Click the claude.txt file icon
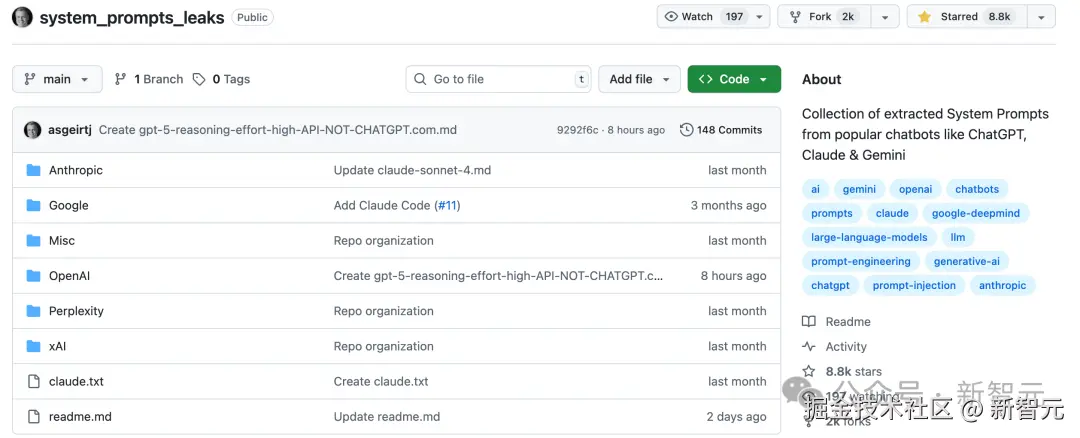The height and width of the screenshot is (438, 1080). tap(33, 381)
